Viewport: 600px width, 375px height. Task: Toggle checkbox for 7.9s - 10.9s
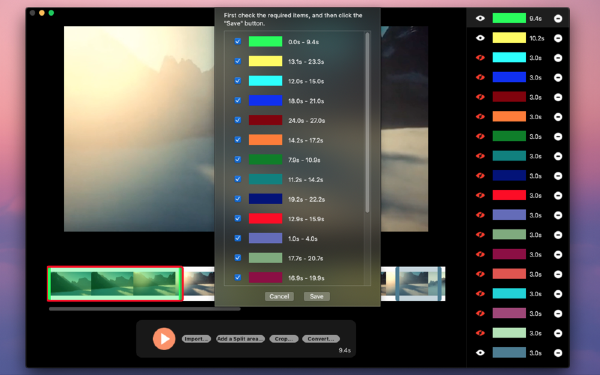pos(238,159)
